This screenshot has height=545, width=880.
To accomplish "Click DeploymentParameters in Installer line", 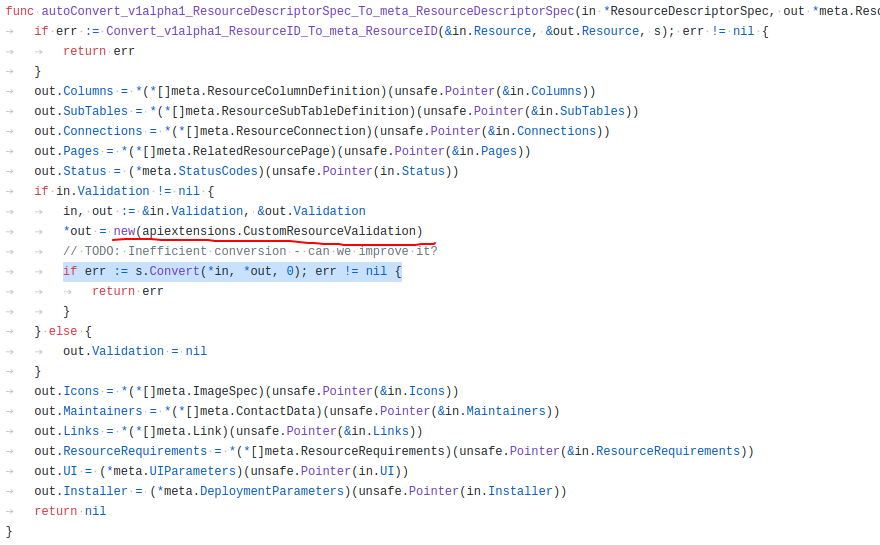I will (x=272, y=491).
